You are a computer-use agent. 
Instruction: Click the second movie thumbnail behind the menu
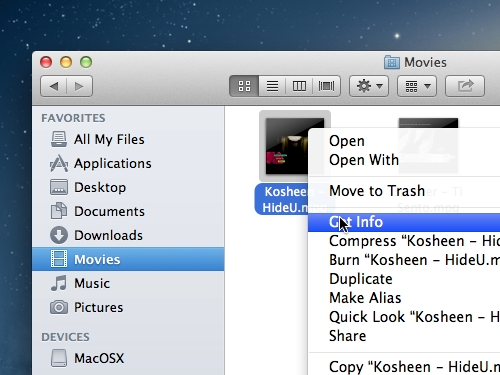click(428, 145)
